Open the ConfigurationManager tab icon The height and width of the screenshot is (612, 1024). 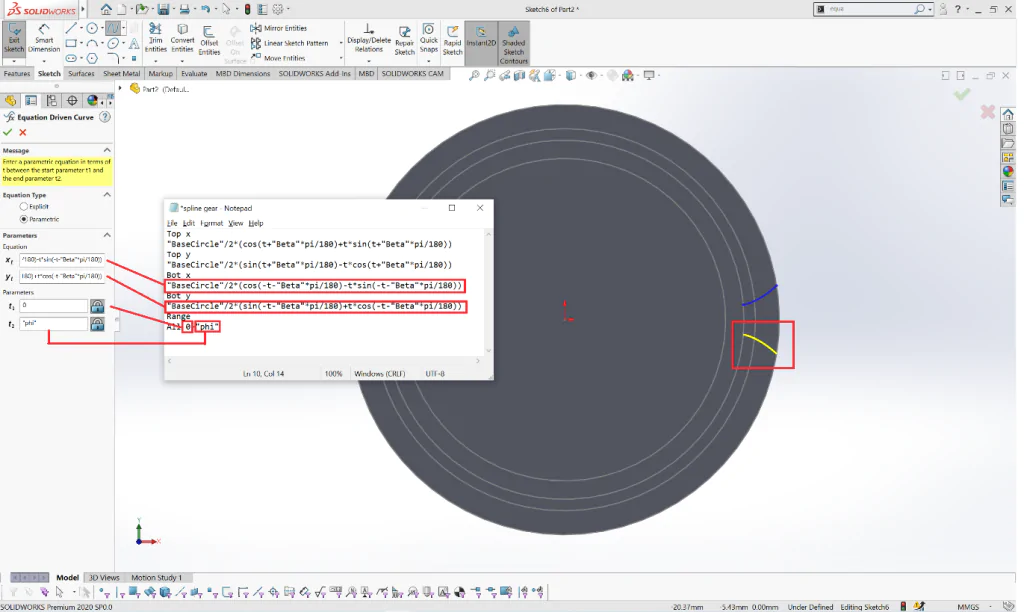[52, 101]
